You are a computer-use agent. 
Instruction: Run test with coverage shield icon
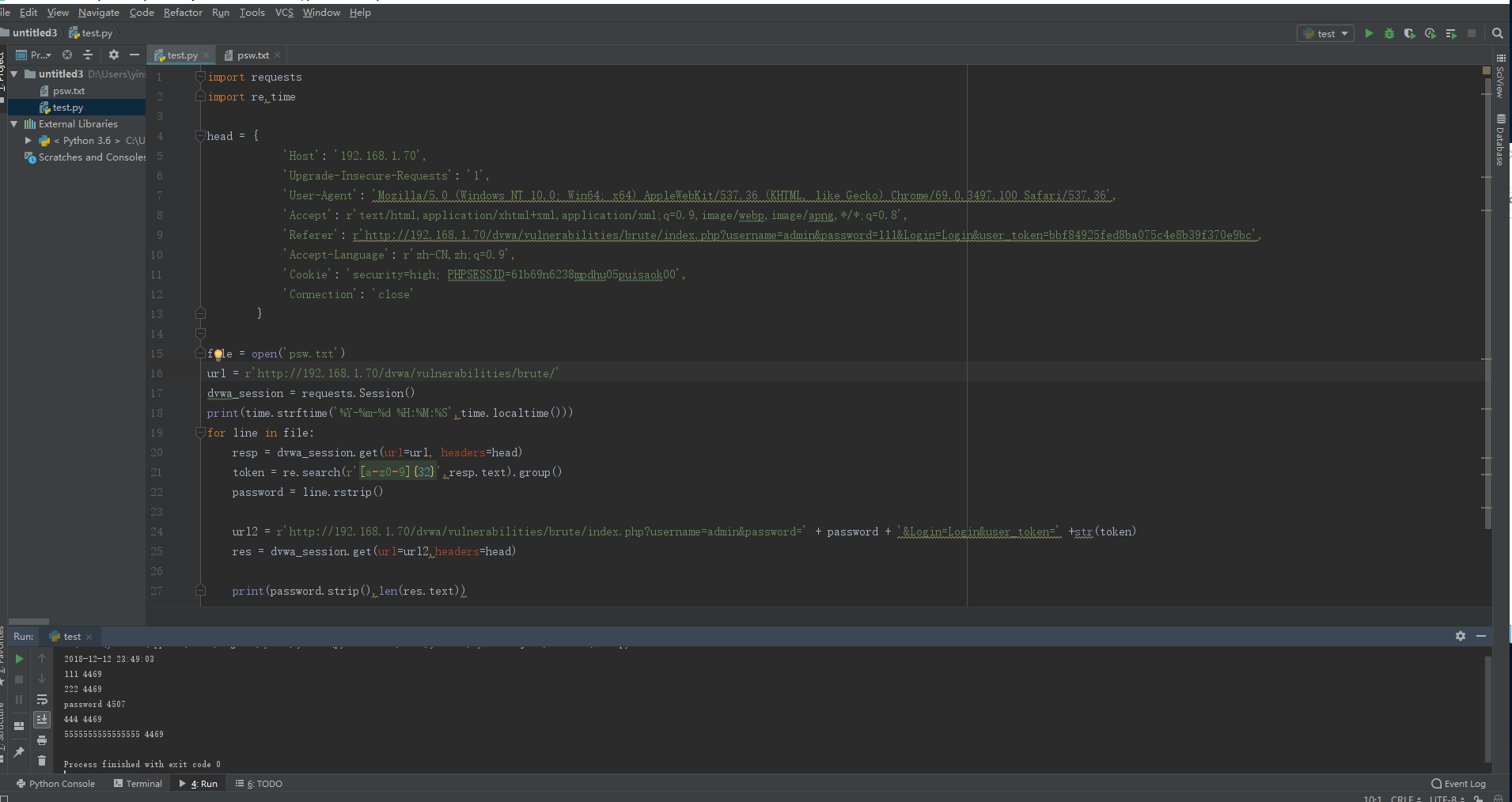1410,33
